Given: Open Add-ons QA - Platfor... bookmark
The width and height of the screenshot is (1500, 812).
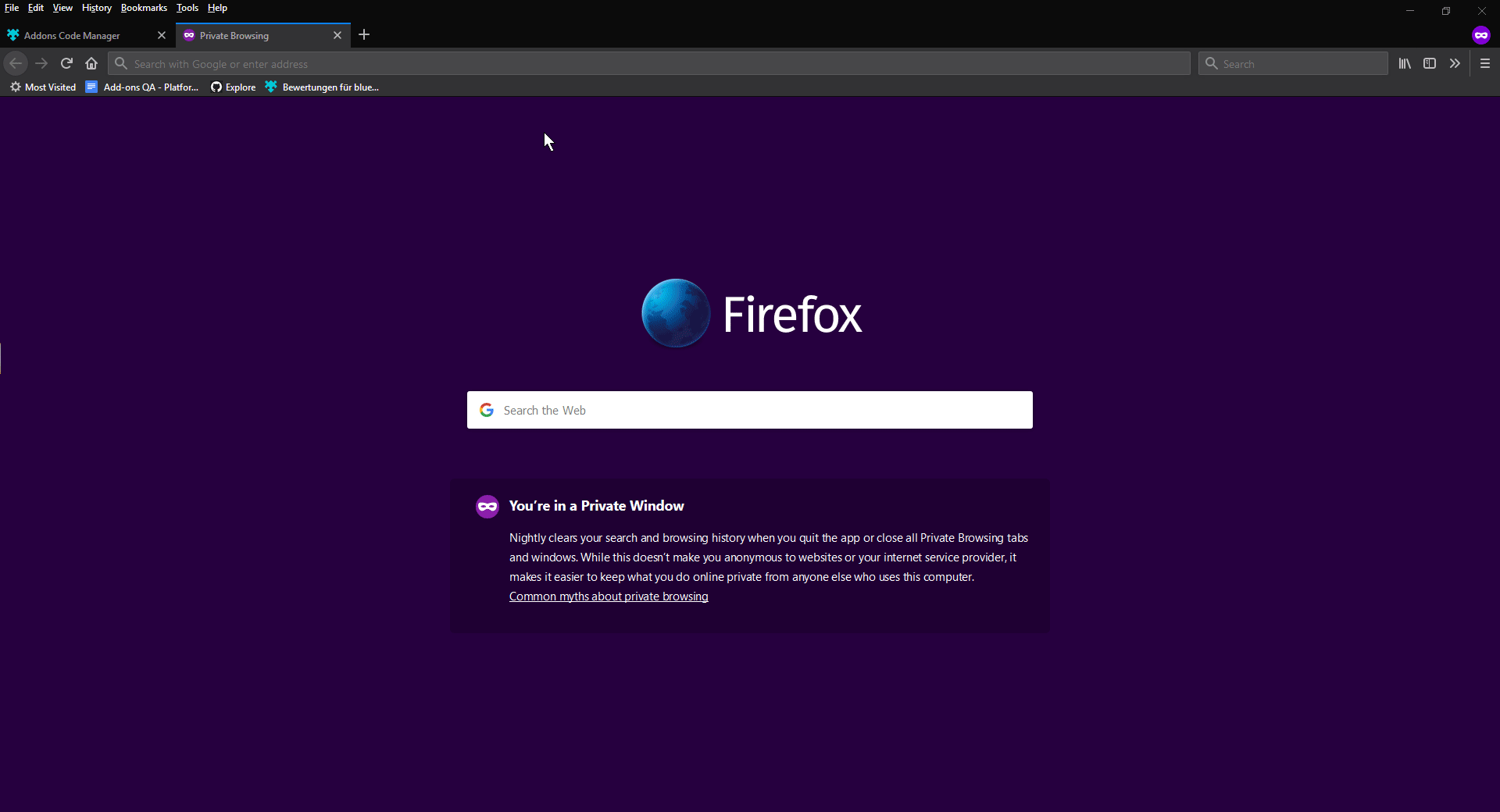Looking at the screenshot, I should (x=142, y=87).
